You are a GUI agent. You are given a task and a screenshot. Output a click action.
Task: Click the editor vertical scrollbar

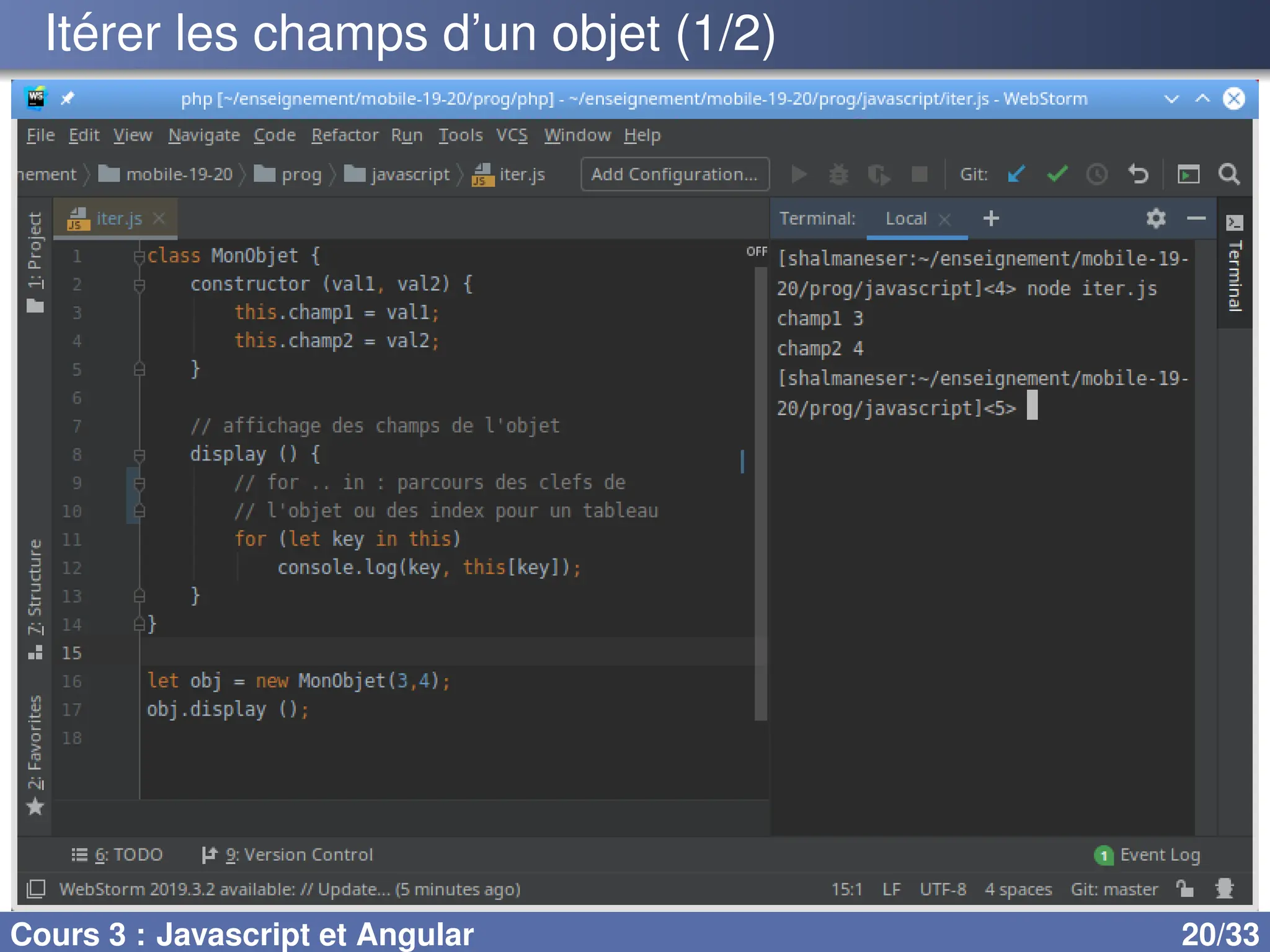point(761,493)
